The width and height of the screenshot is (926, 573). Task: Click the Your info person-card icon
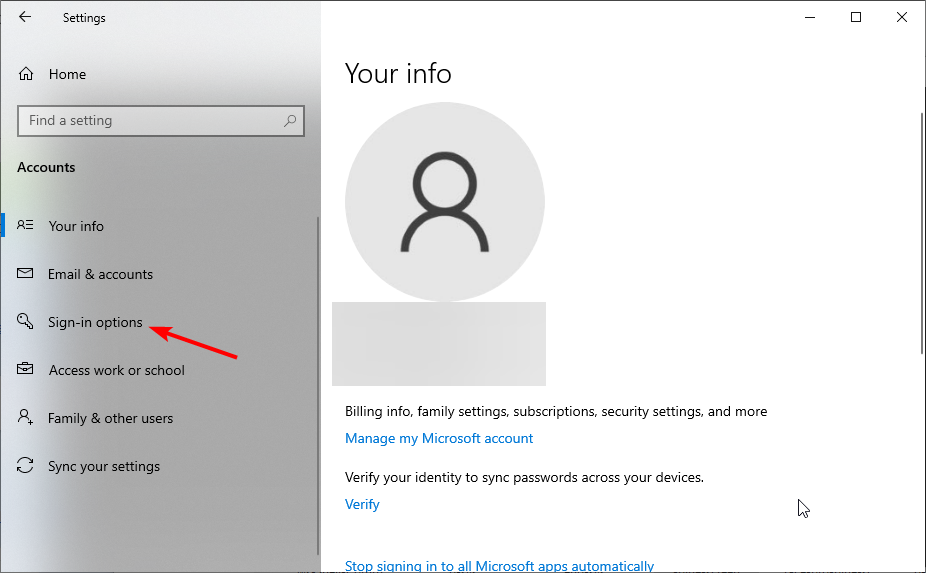coord(25,225)
